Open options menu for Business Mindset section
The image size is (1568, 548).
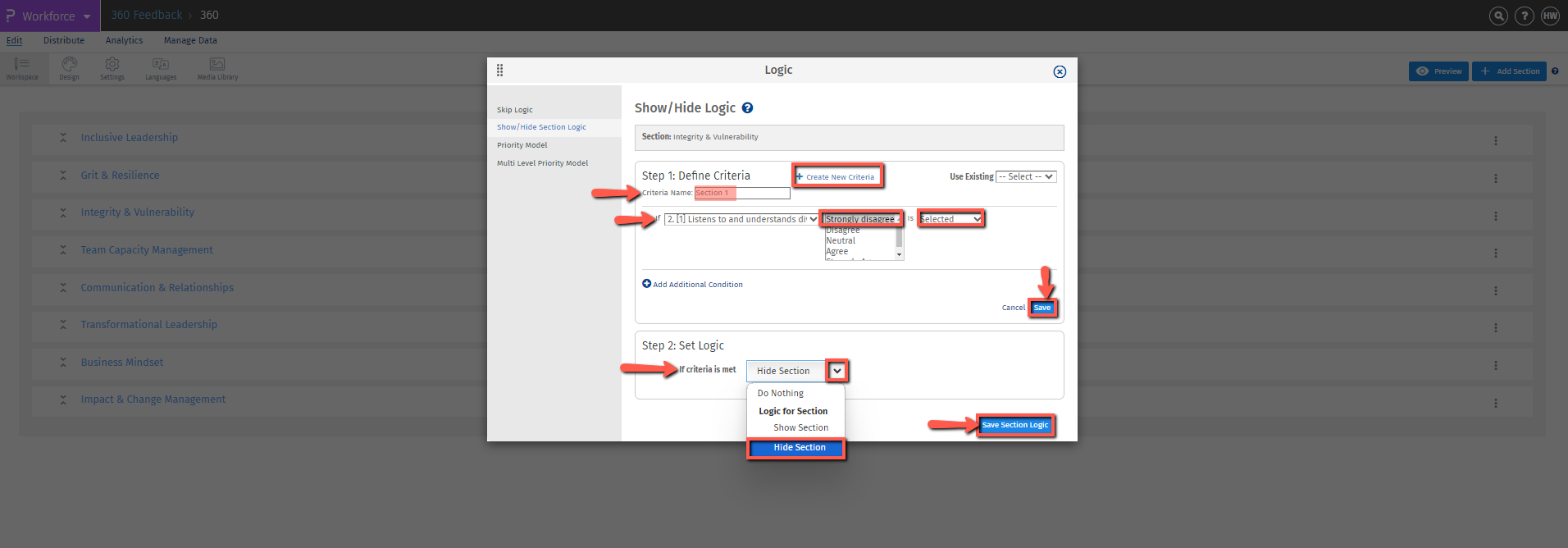point(1496,365)
